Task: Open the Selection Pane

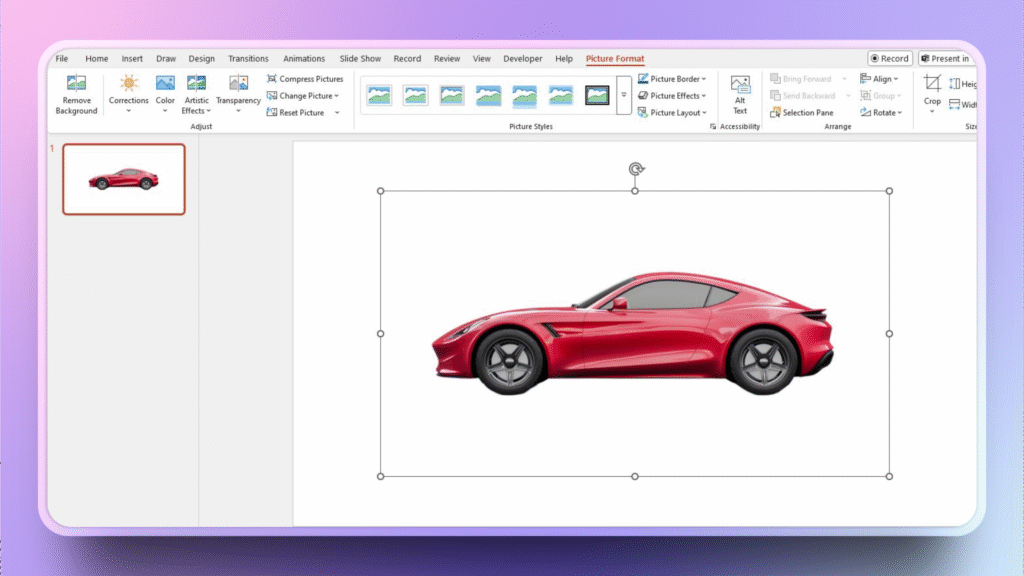Action: point(801,113)
